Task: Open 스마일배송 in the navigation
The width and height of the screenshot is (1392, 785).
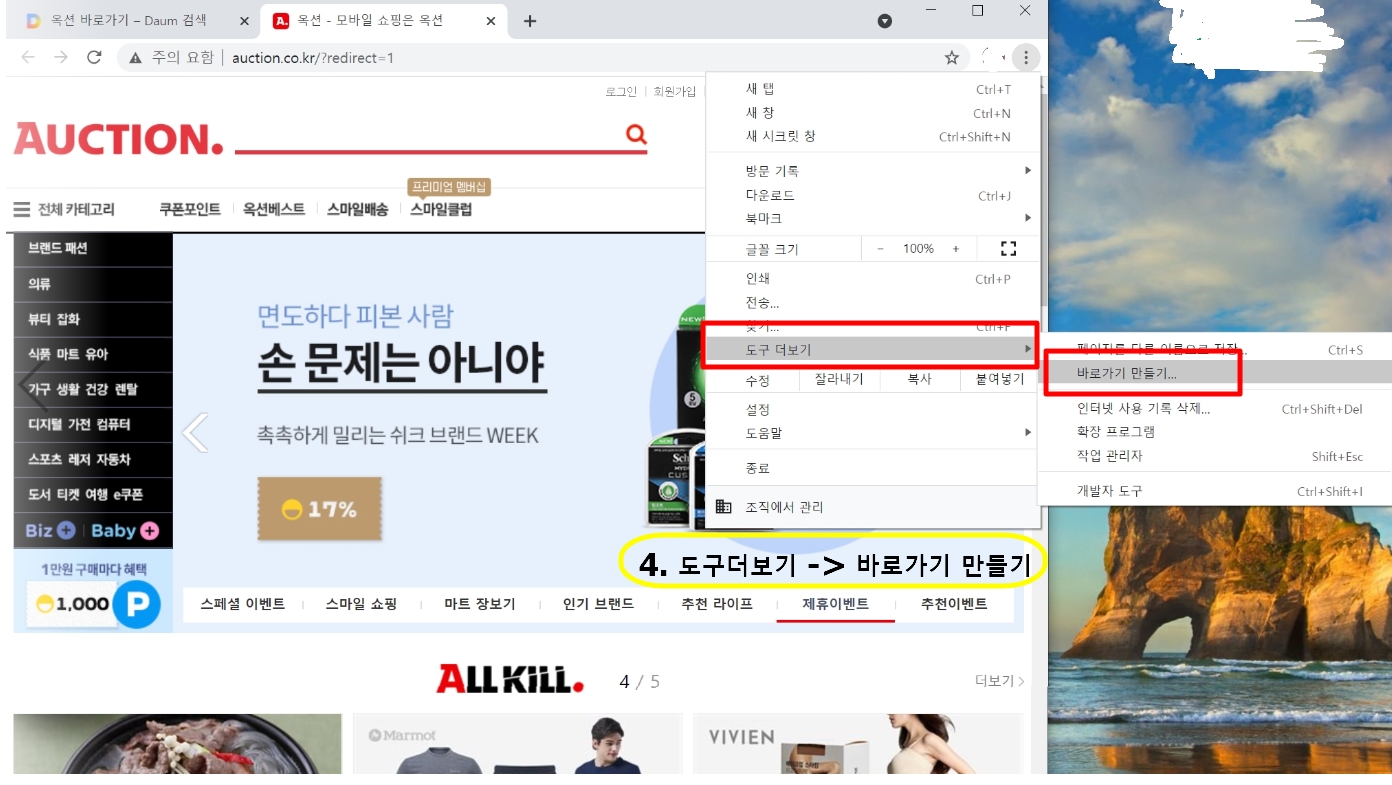Action: click(357, 209)
